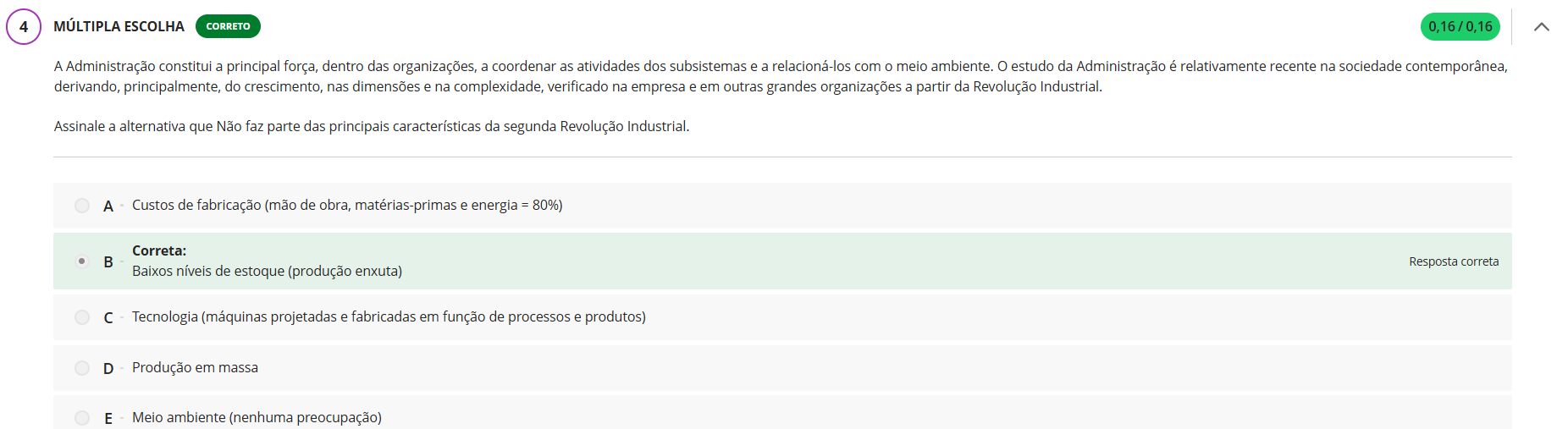
Task: Click answer text 'Tecnologia (máquinas projetadas'
Action: (x=389, y=317)
